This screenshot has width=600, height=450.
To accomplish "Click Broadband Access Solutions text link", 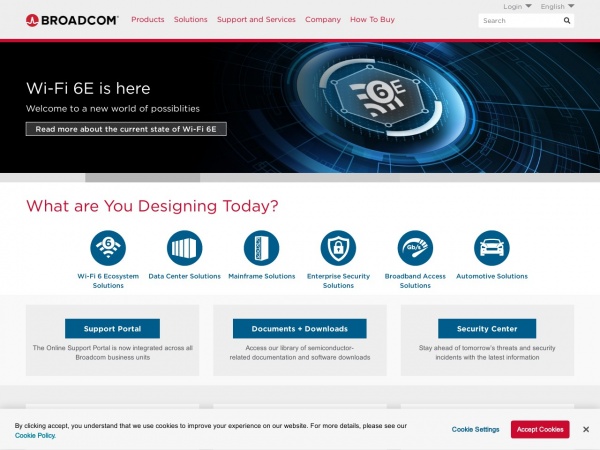I will click(x=415, y=281).
